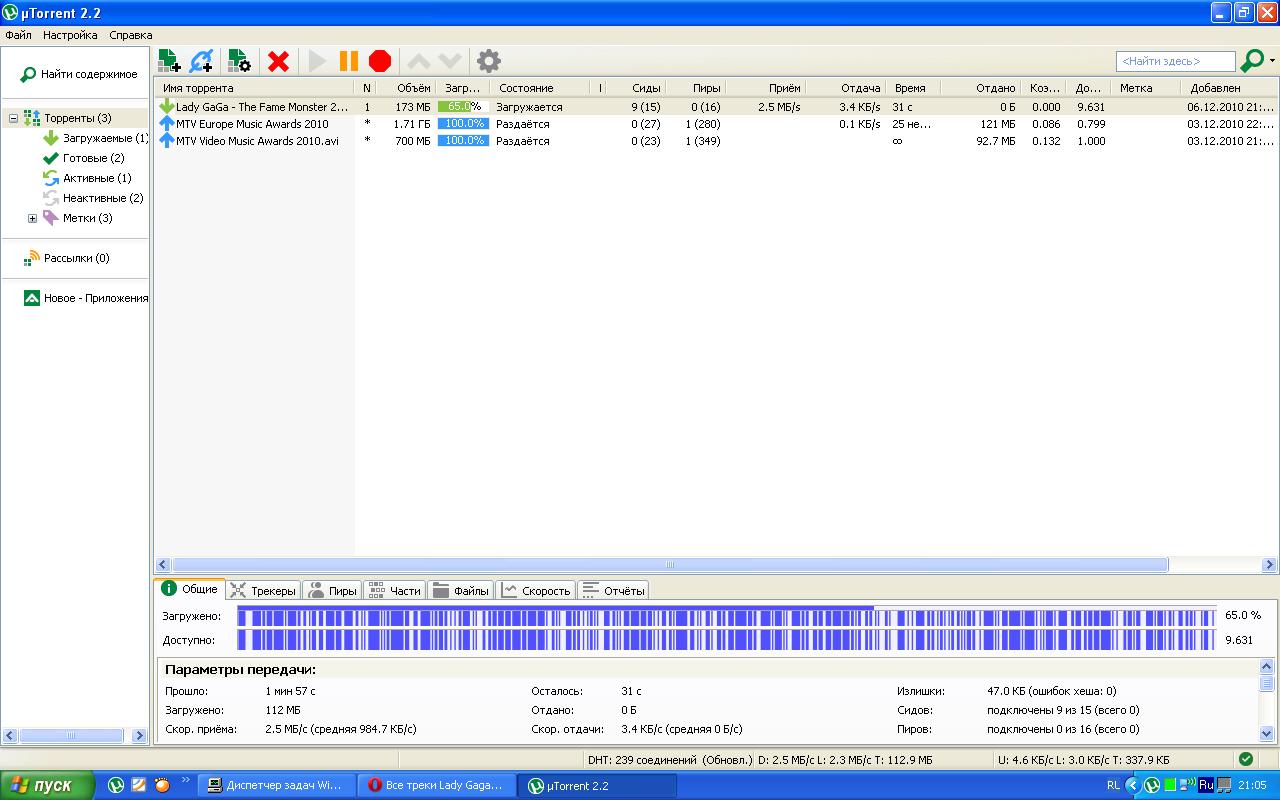Sort by 'Имя торрента' column header
The width and height of the screenshot is (1280, 800).
[x=255, y=88]
